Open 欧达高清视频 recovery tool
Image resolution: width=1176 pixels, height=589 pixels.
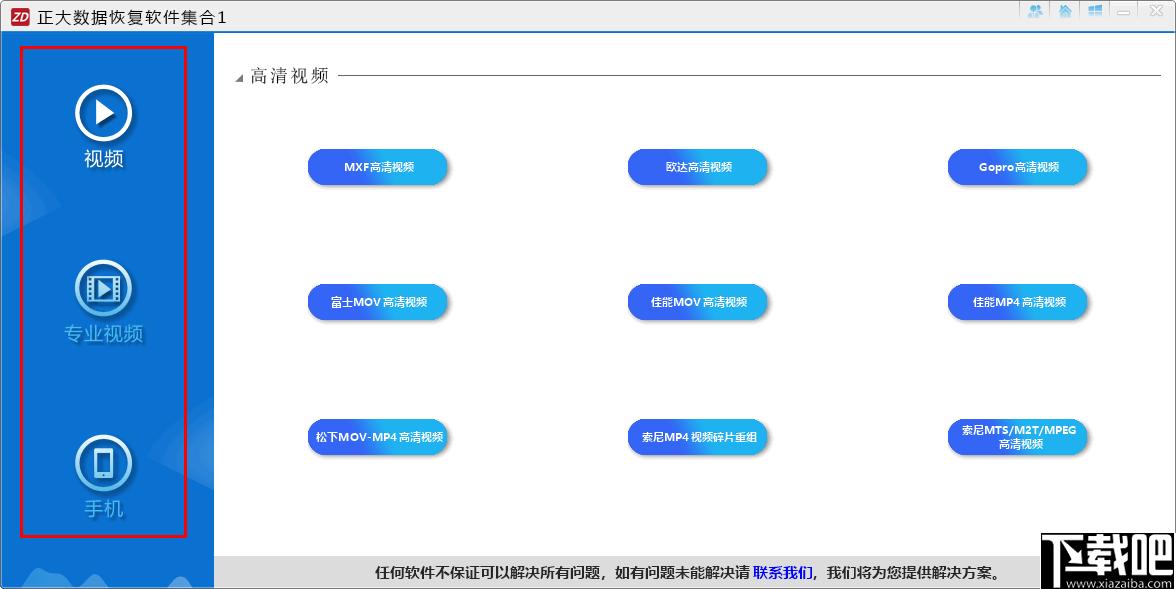(698, 167)
